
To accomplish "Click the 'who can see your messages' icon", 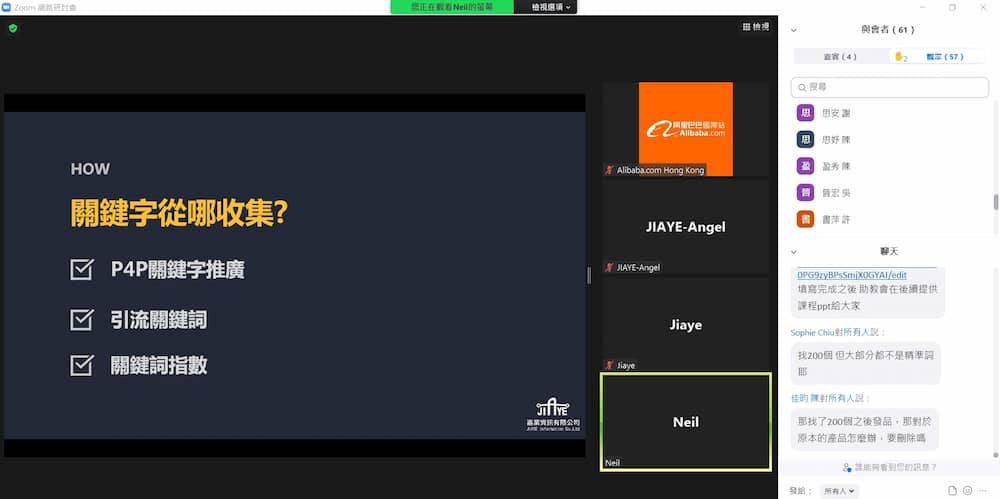I will pos(847,467).
